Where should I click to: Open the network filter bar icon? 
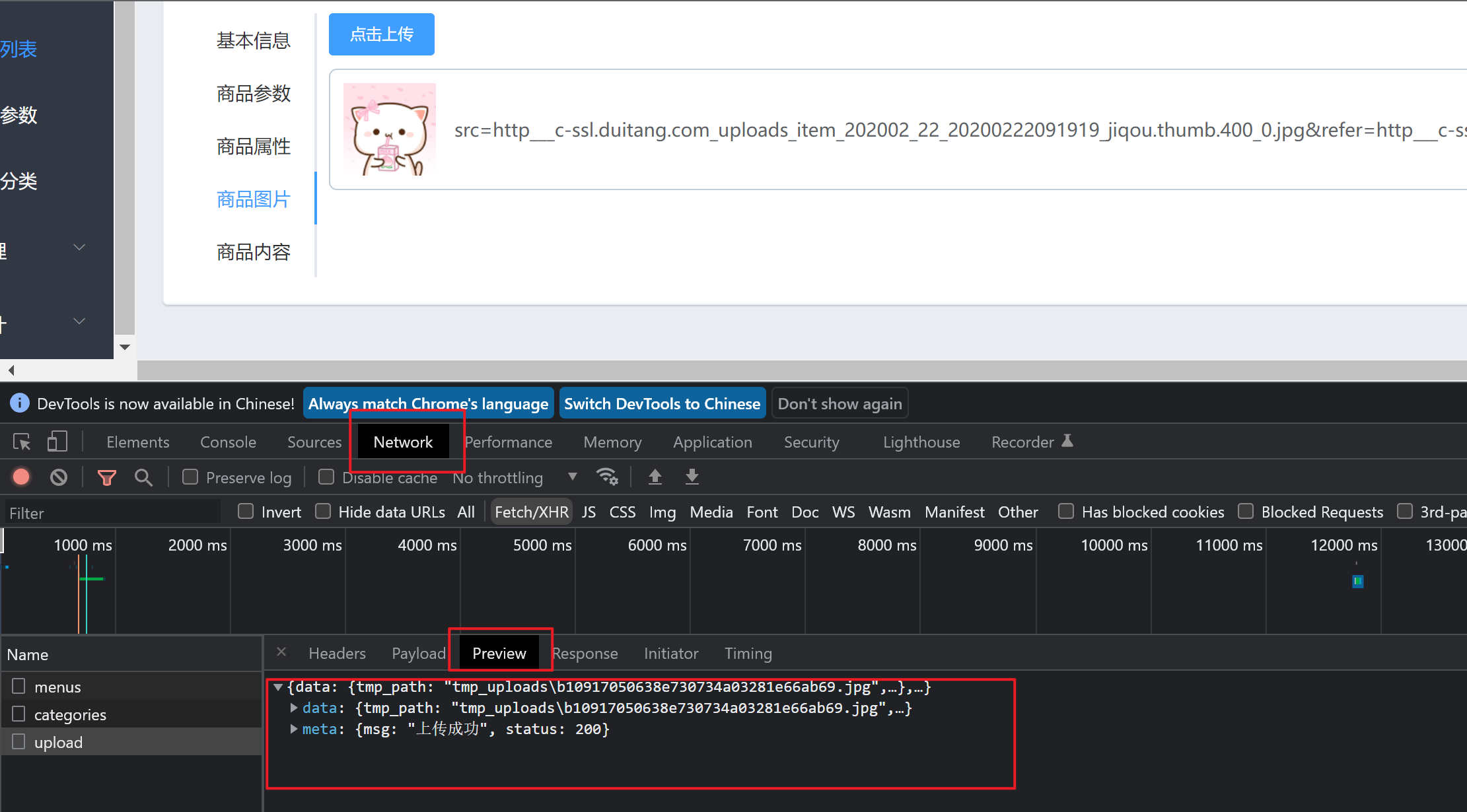pos(106,477)
